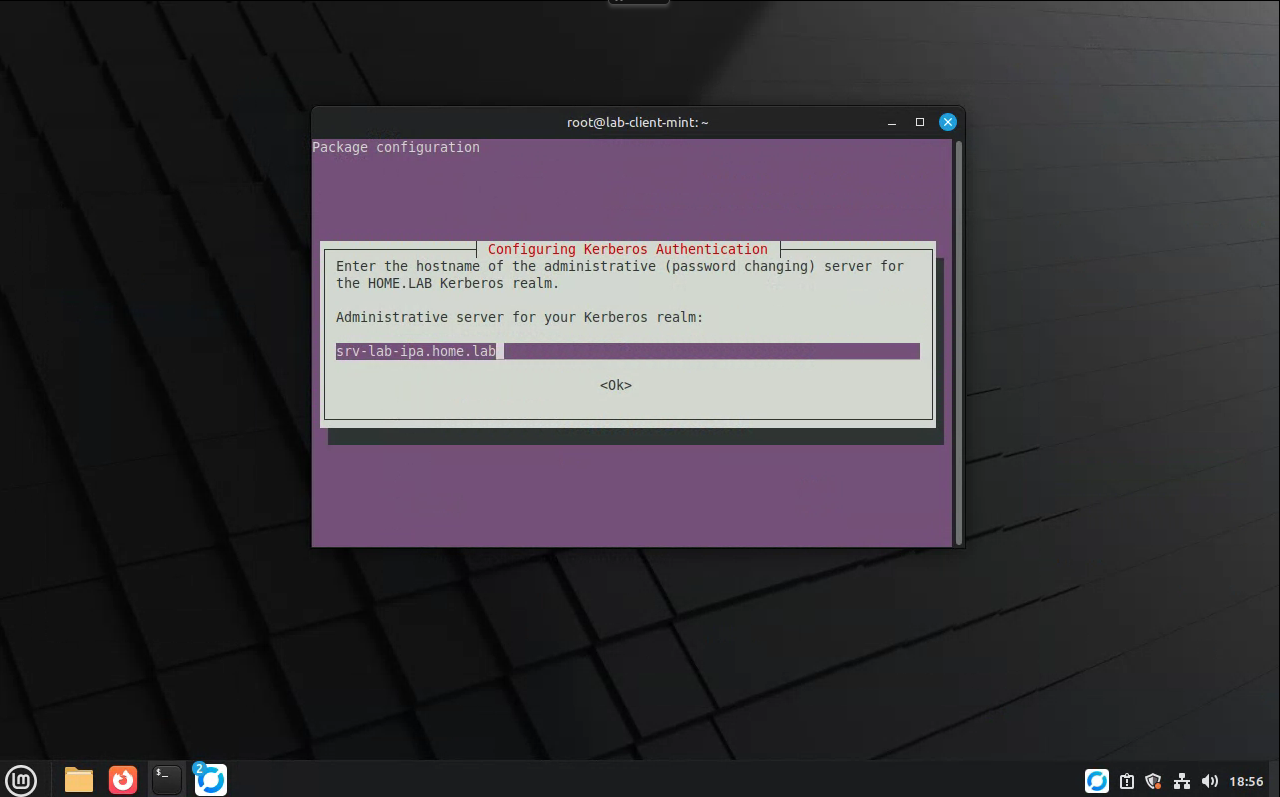Screen dimensions: 1280x797
Task: Open the shield icon with orange dot
Action: click(x=1153, y=781)
